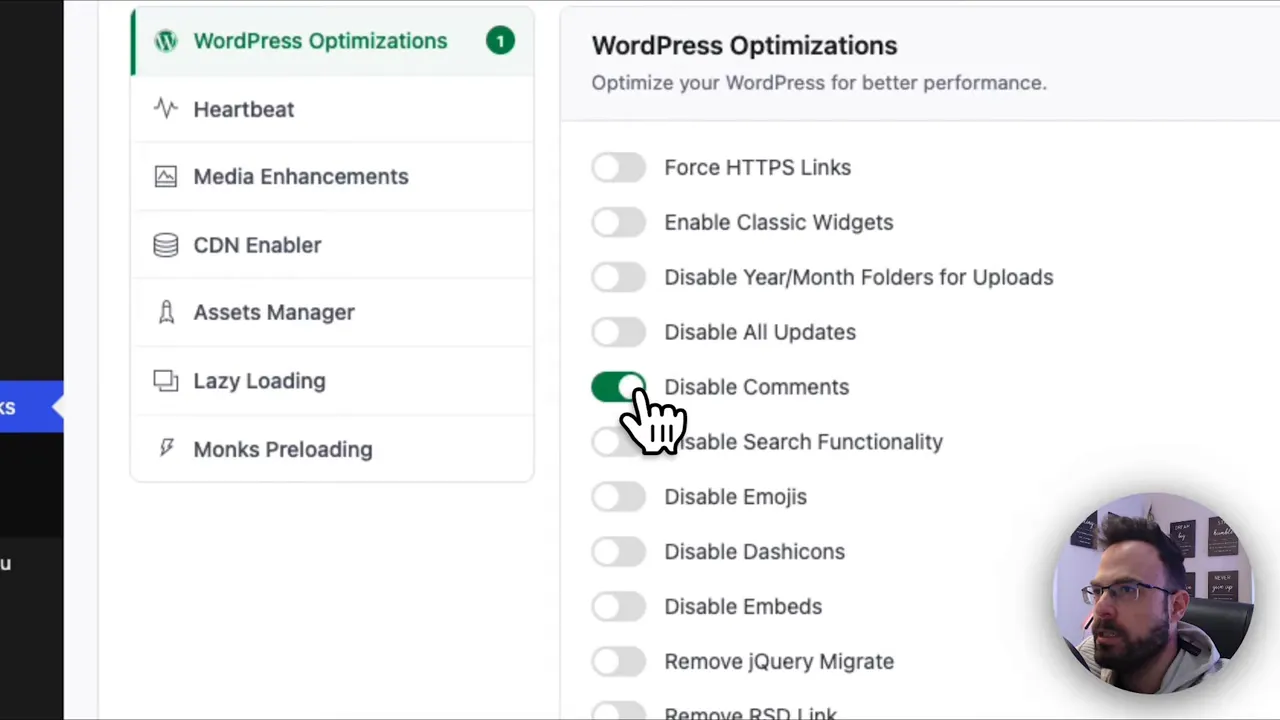Image resolution: width=1280 pixels, height=720 pixels.
Task: Click the 'Disable Search Functionality' label text
Action: coord(804,442)
